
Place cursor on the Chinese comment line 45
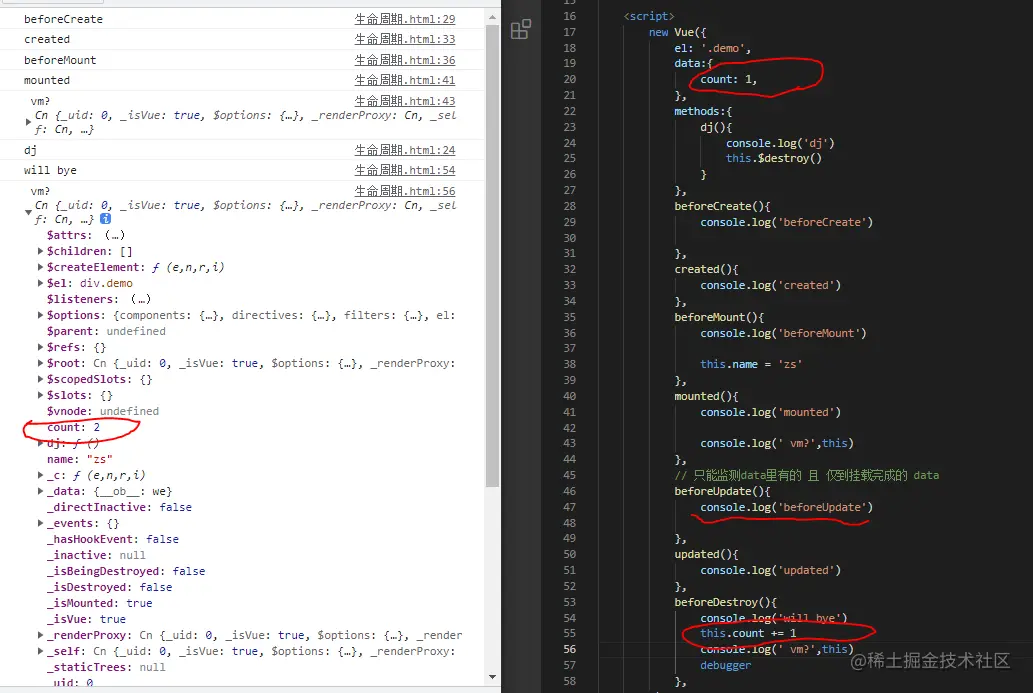point(807,475)
